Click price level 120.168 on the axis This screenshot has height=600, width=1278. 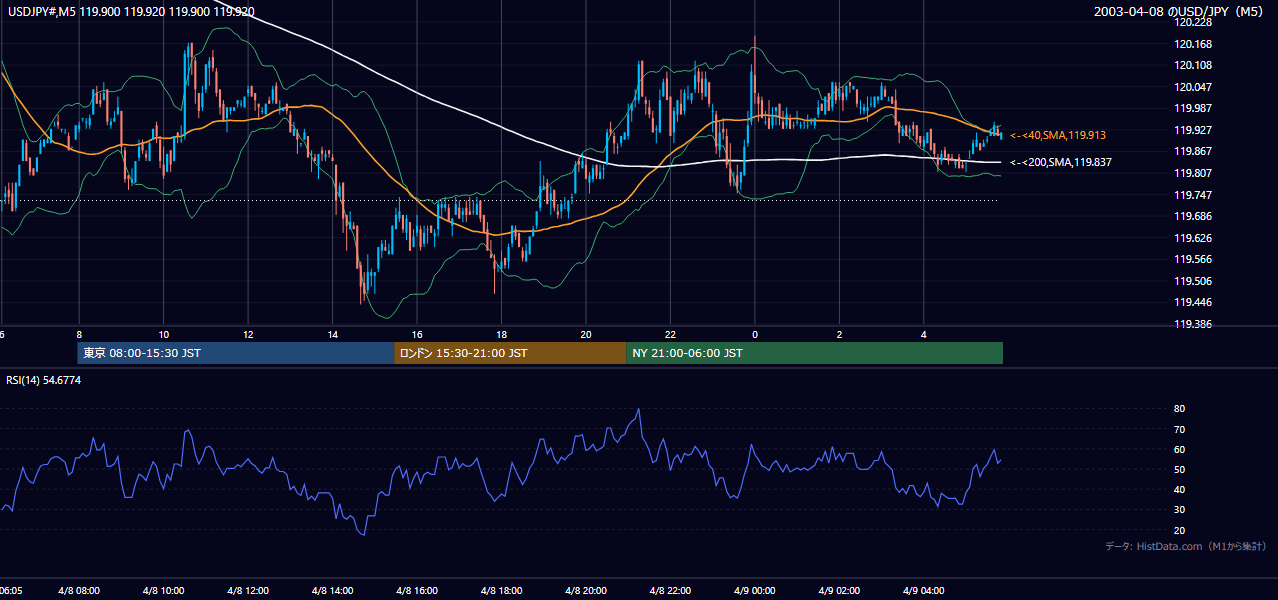1195,44
